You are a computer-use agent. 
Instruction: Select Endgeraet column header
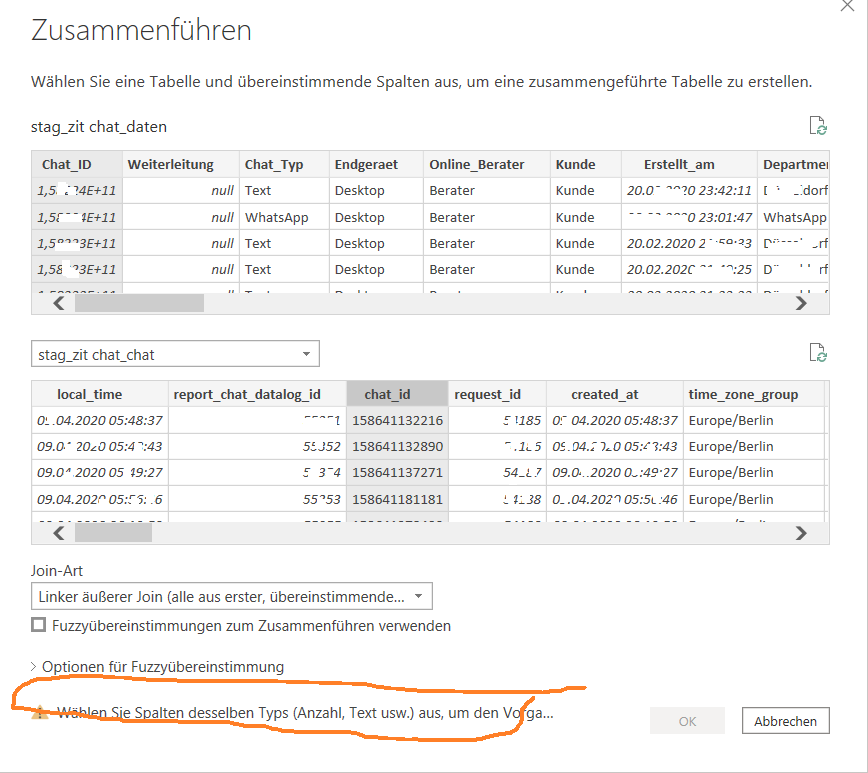376,164
